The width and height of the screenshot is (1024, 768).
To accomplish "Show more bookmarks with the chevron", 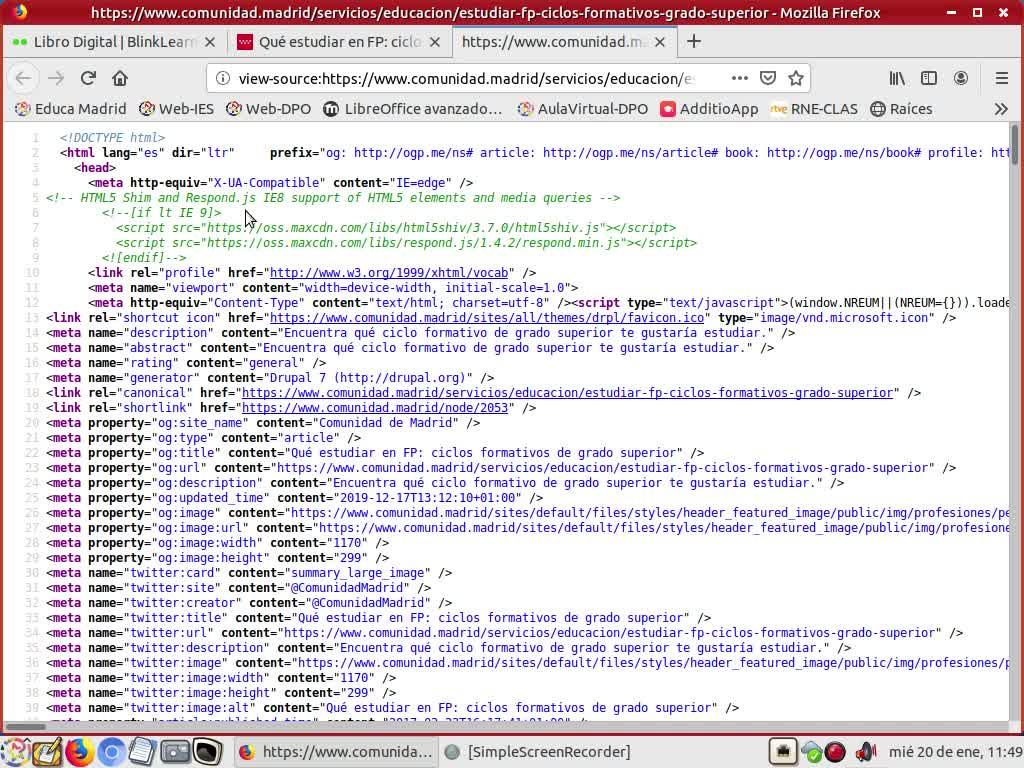I will tap(1000, 108).
